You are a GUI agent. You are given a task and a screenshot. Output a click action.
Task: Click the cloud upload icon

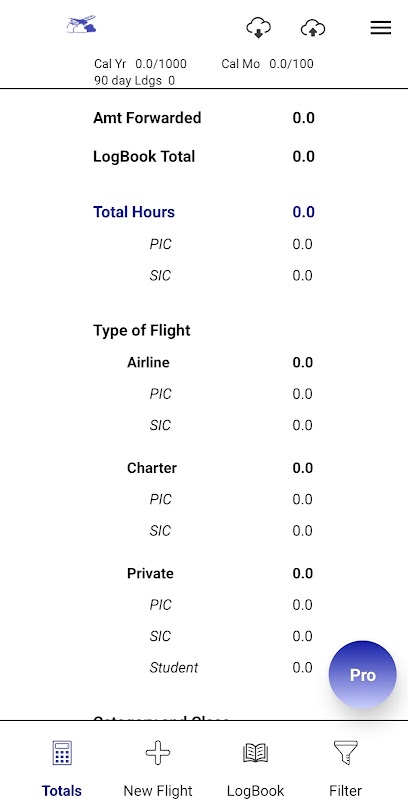[313, 28]
